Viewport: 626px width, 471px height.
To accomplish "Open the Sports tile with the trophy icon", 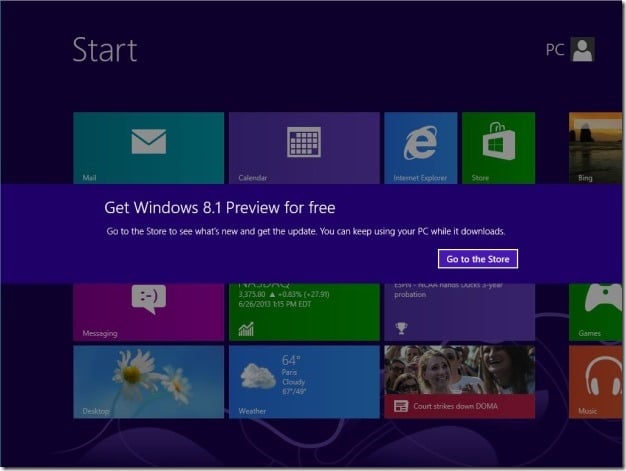I will pos(460,312).
